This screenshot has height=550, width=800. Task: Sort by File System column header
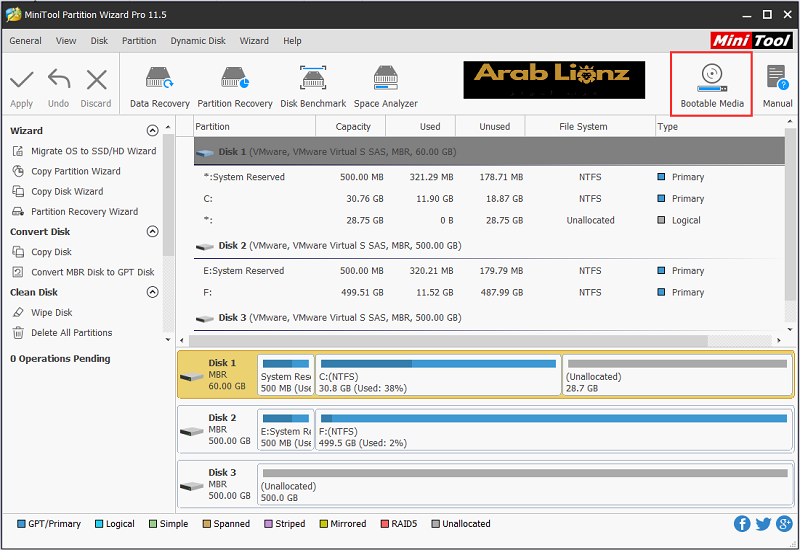[x=590, y=127]
